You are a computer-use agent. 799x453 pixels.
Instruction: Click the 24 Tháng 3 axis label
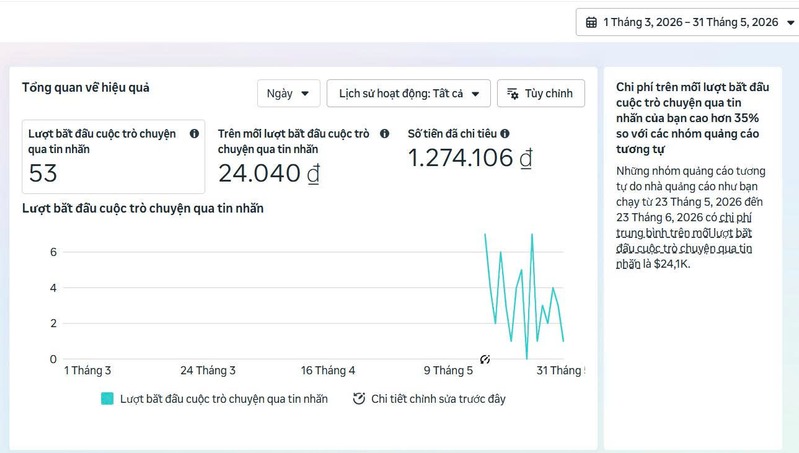pos(208,370)
